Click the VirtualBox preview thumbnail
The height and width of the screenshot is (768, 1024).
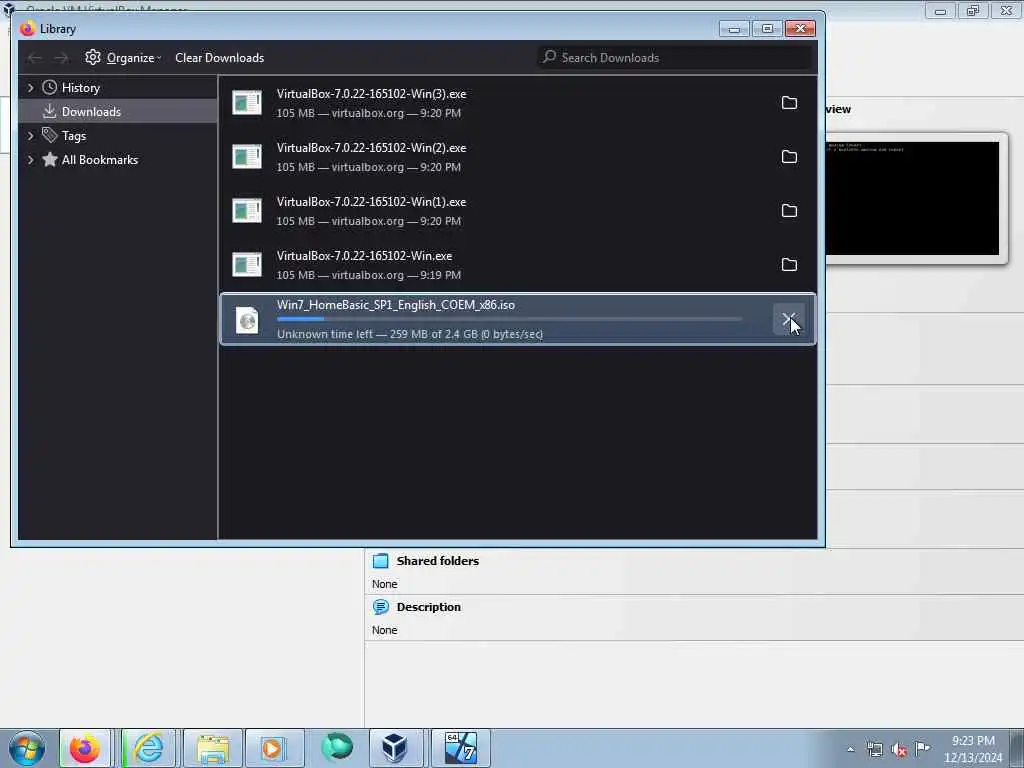point(912,199)
